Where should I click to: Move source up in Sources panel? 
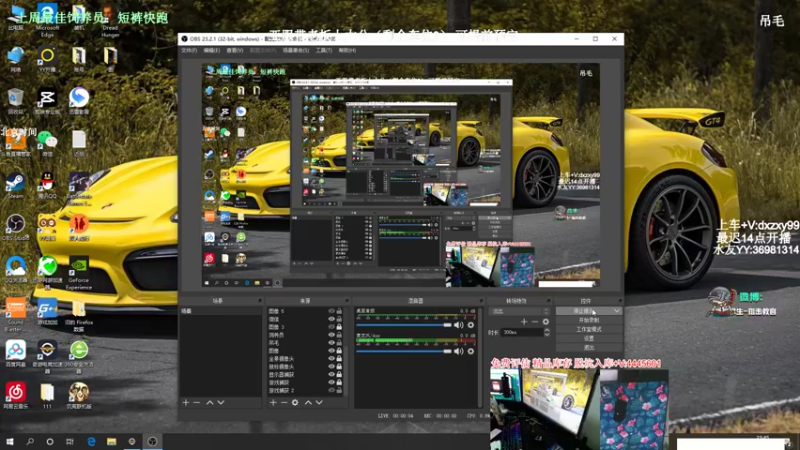(x=308, y=403)
